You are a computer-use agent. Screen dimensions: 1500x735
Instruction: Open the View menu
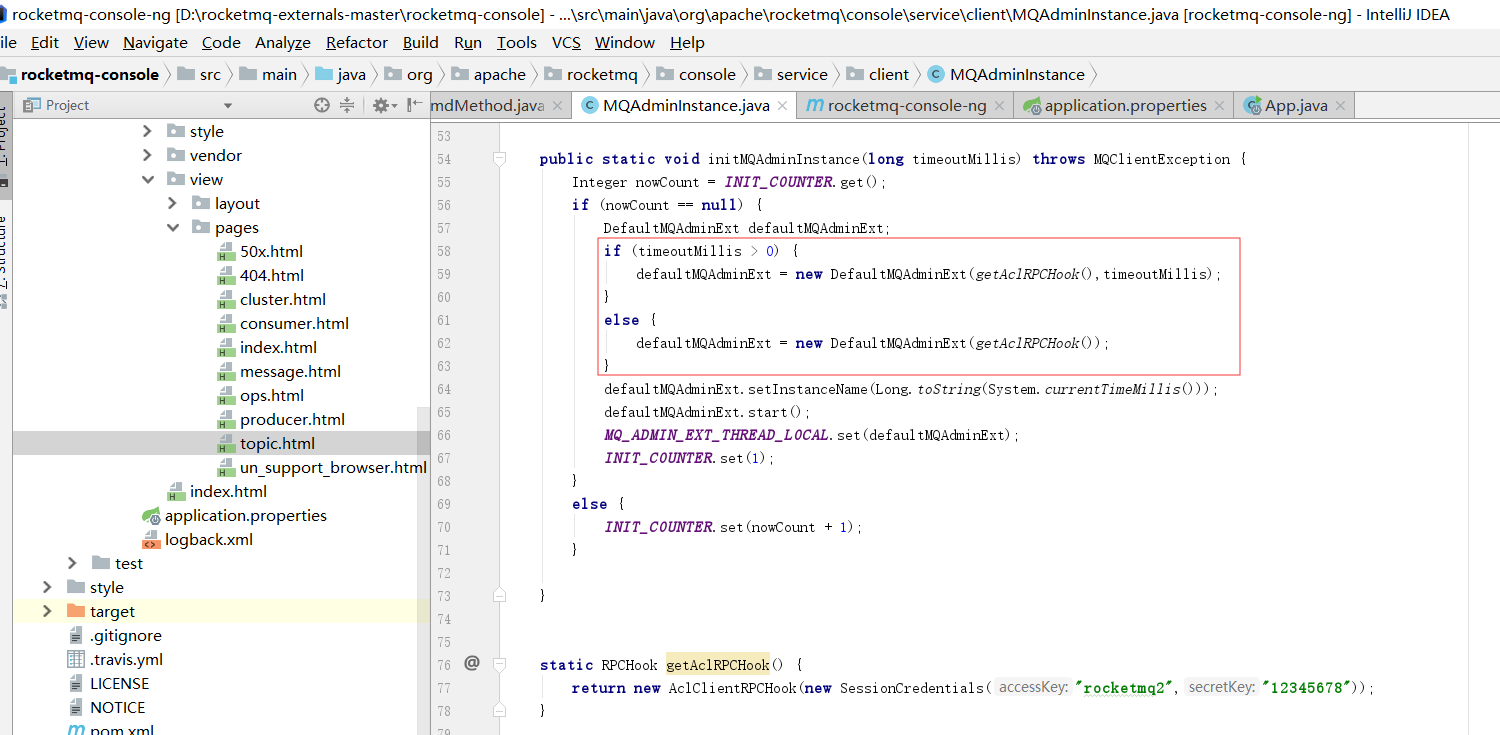click(91, 42)
